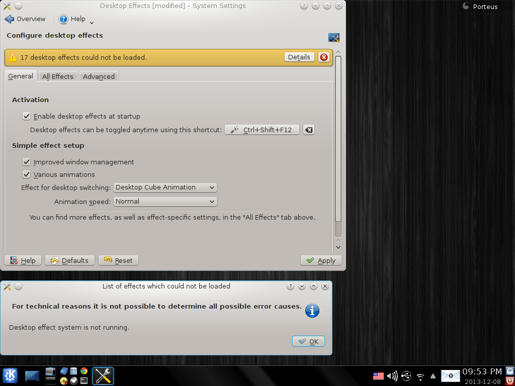Click the text "Desktop effect system is not running."

69,327
